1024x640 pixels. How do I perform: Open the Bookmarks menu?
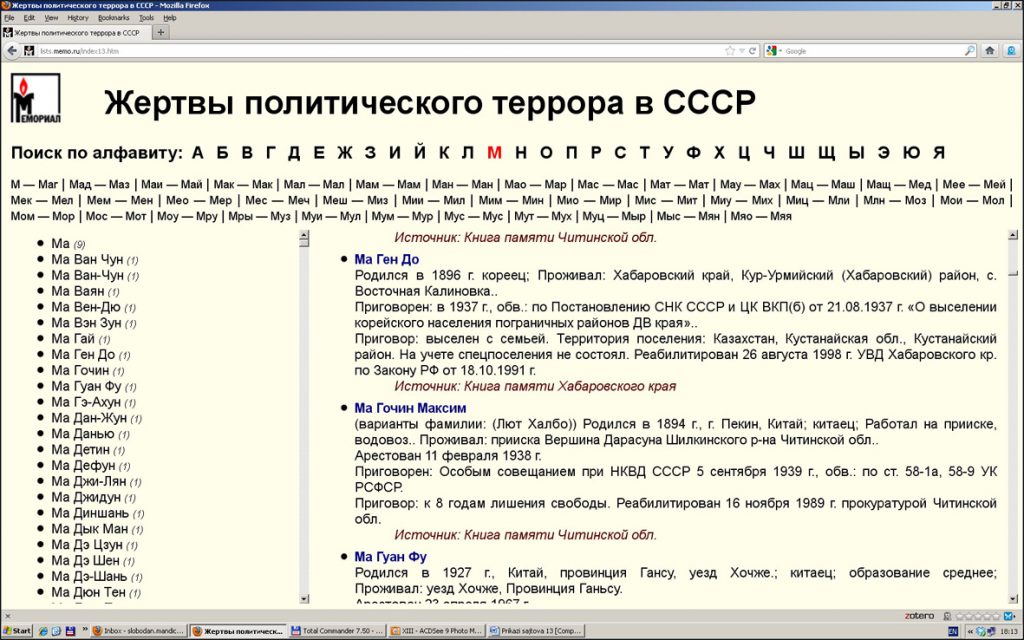click(113, 18)
